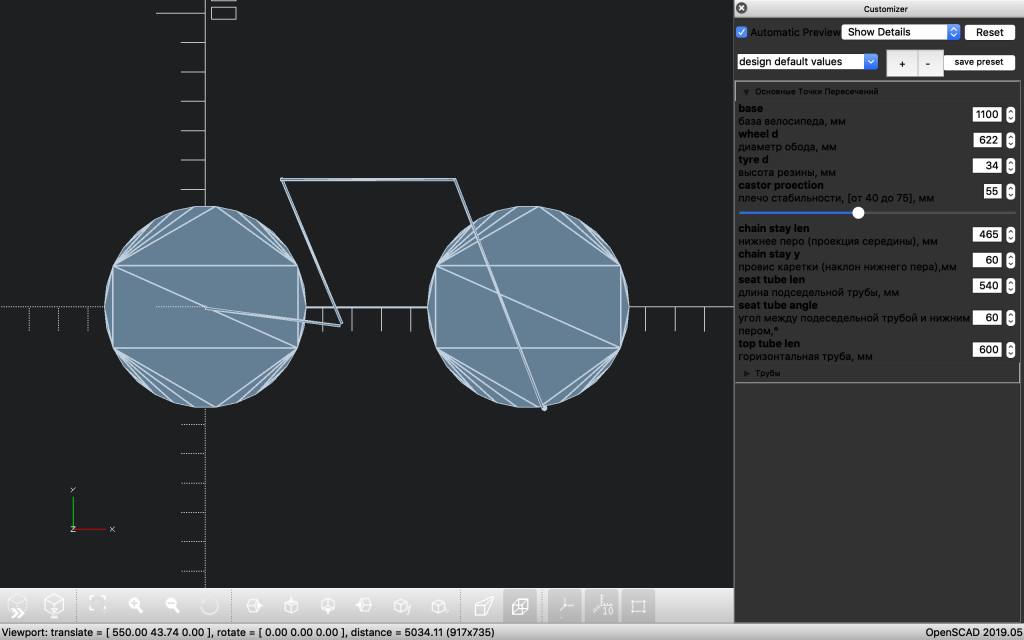Click the Reset View circular icon
Screen dimensions: 1024x640
click(x=209, y=605)
